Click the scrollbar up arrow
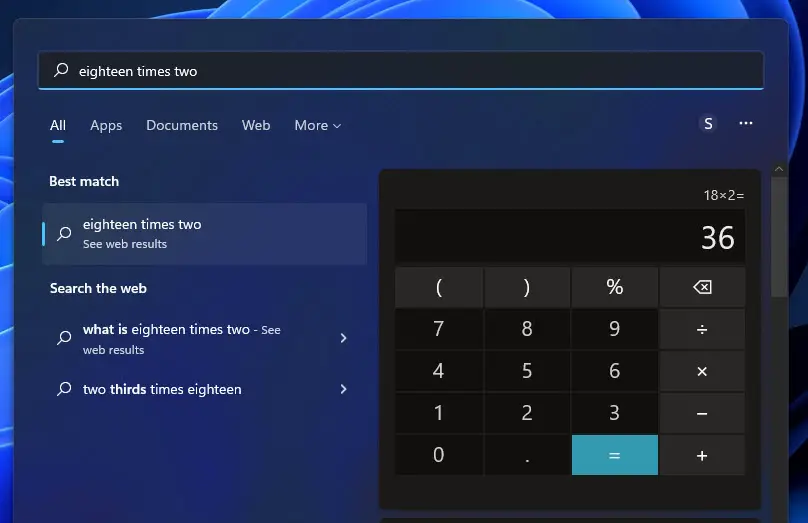This screenshot has width=808, height=523. 779,169
